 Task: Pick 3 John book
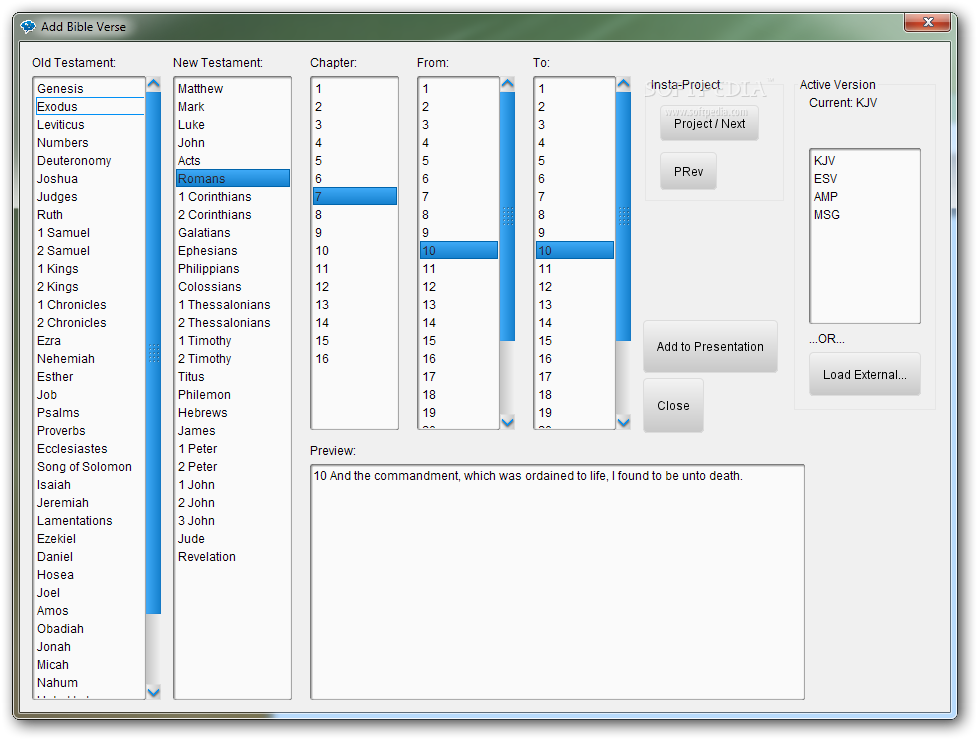point(233,520)
